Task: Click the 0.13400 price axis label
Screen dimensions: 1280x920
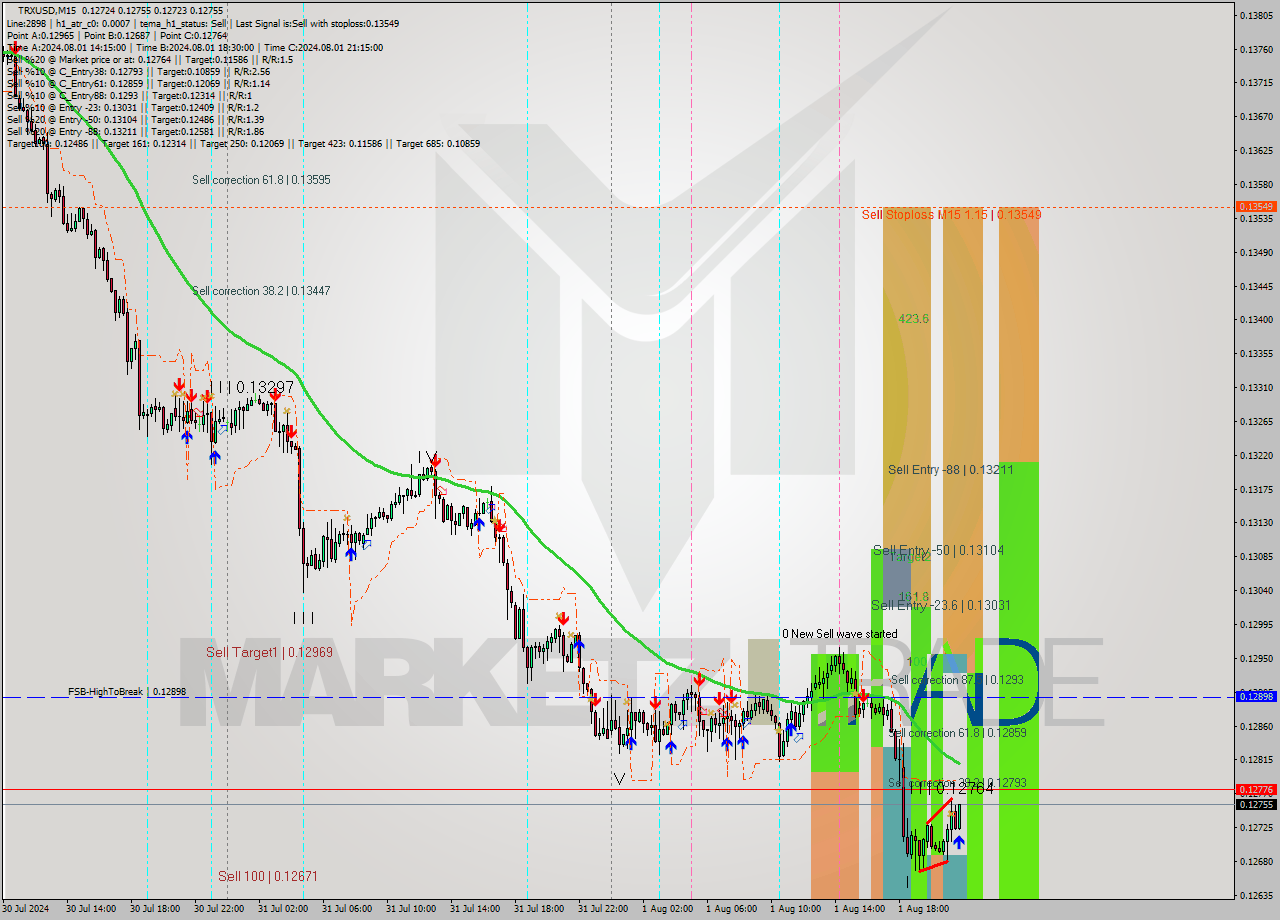Action: [1255, 320]
